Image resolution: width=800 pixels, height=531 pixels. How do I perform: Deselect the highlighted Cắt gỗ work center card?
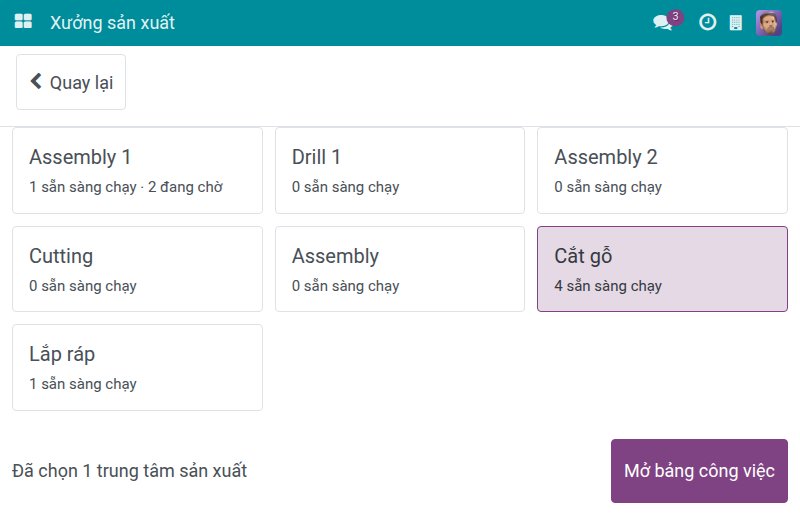(x=662, y=269)
